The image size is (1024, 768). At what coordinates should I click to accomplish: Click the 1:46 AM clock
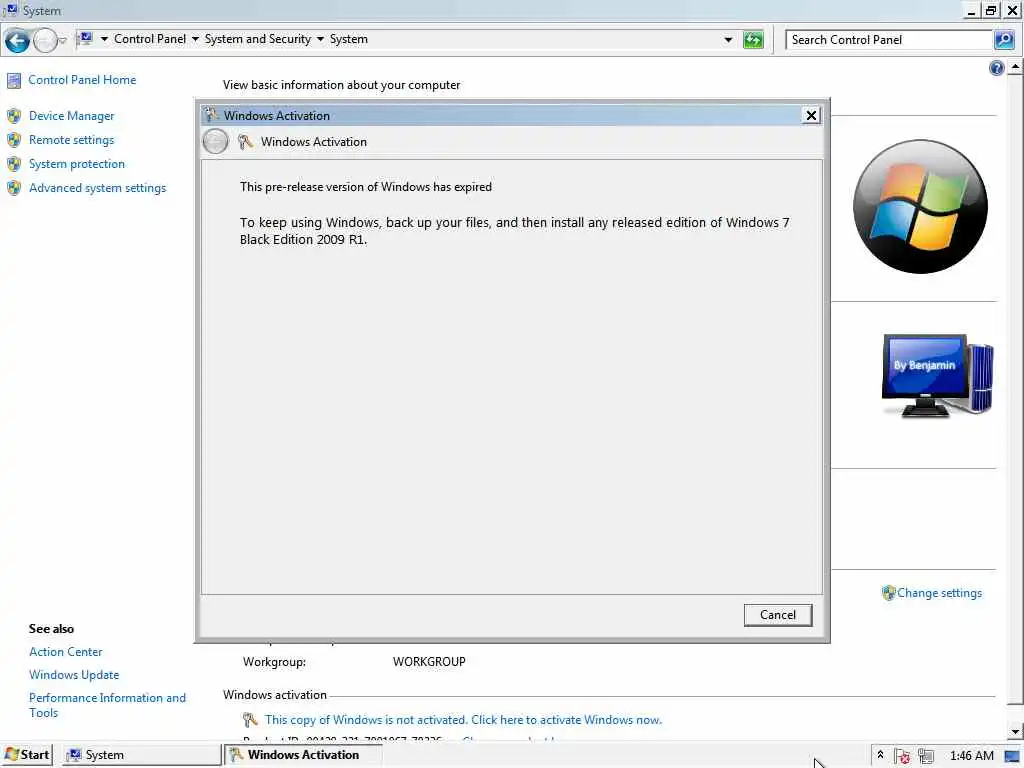pyautogui.click(x=972, y=756)
